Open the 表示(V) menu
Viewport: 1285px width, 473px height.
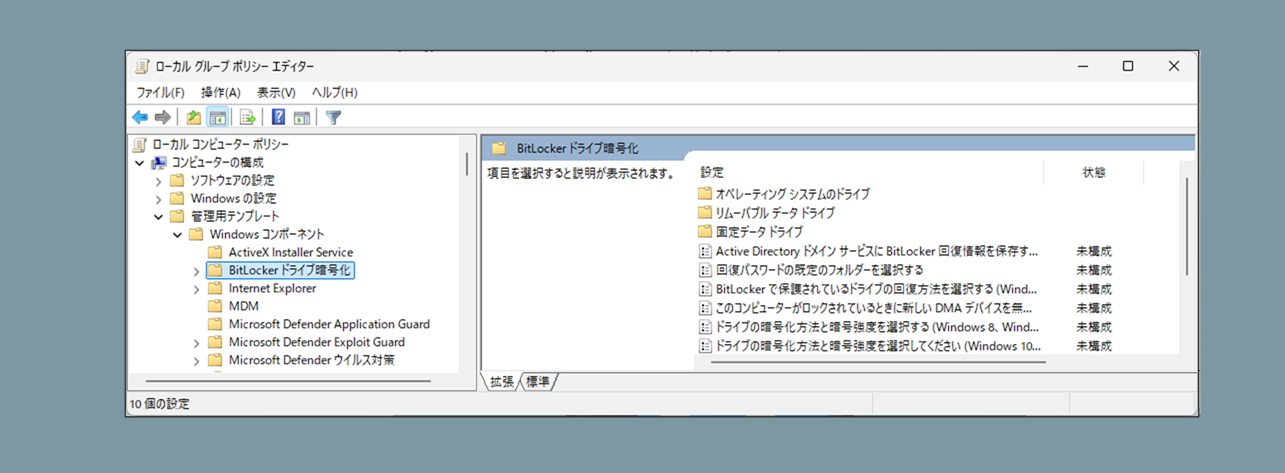(x=276, y=92)
